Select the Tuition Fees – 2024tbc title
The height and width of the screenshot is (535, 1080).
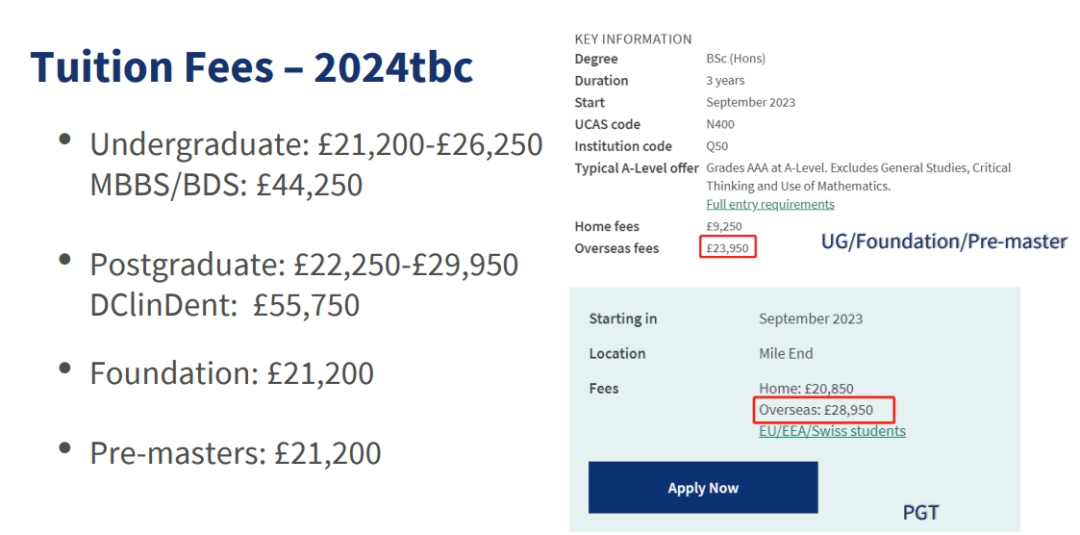[252, 66]
